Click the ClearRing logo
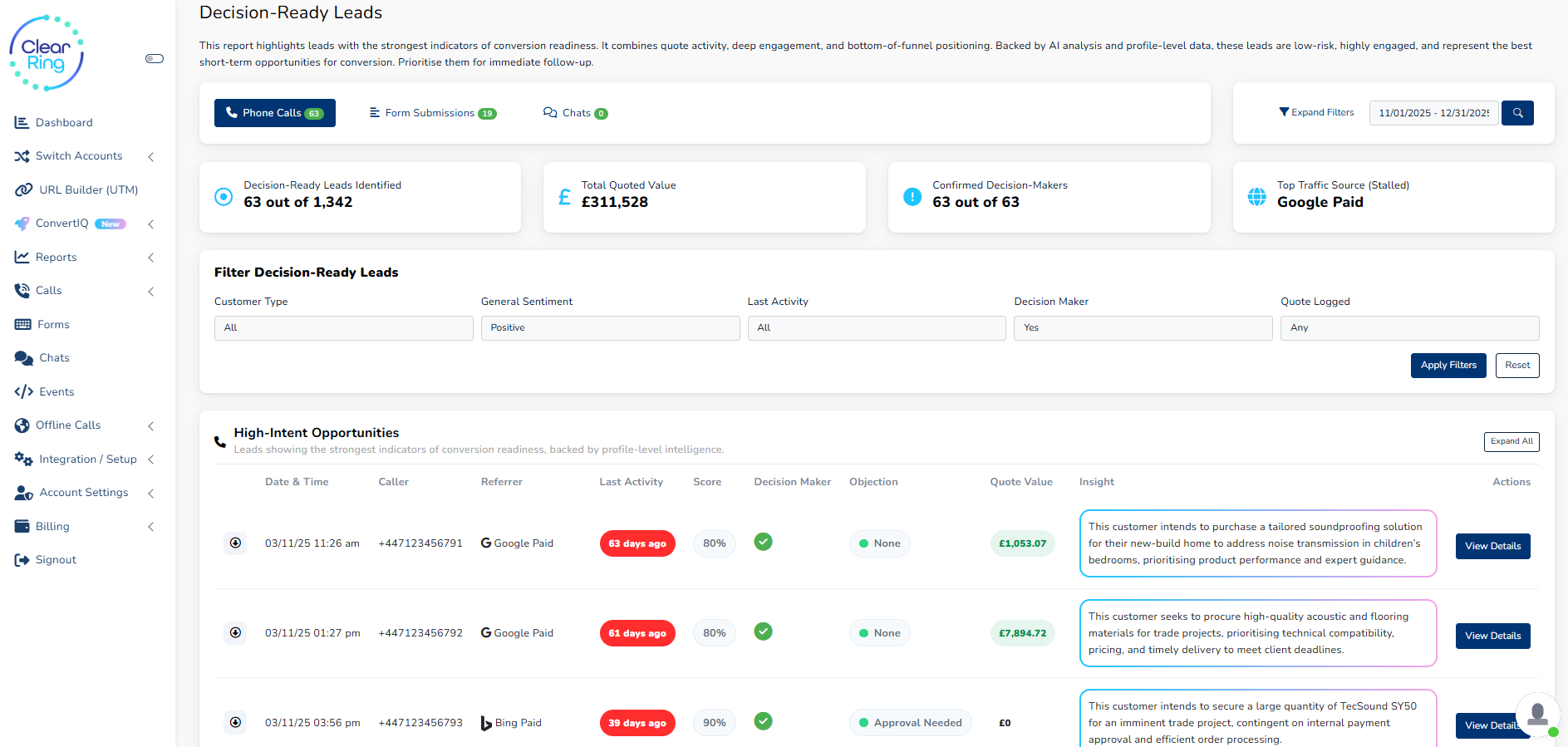The height and width of the screenshot is (747, 1568). click(x=47, y=53)
